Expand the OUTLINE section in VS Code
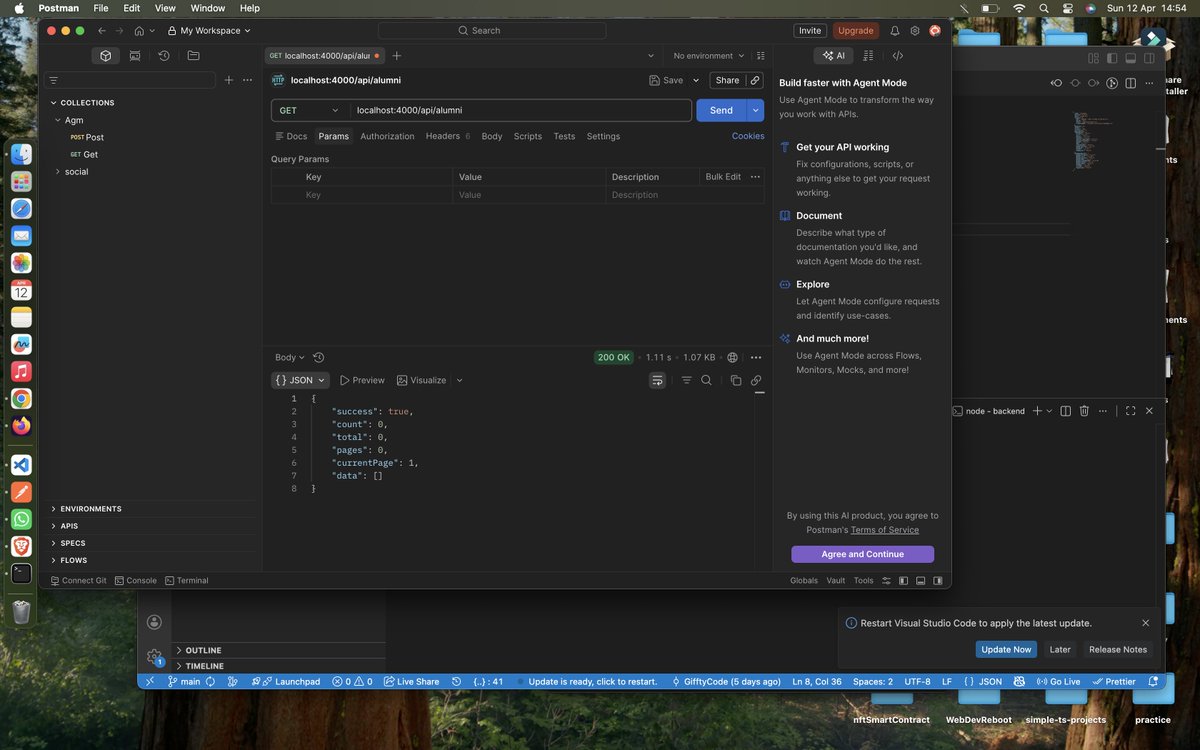 203,650
